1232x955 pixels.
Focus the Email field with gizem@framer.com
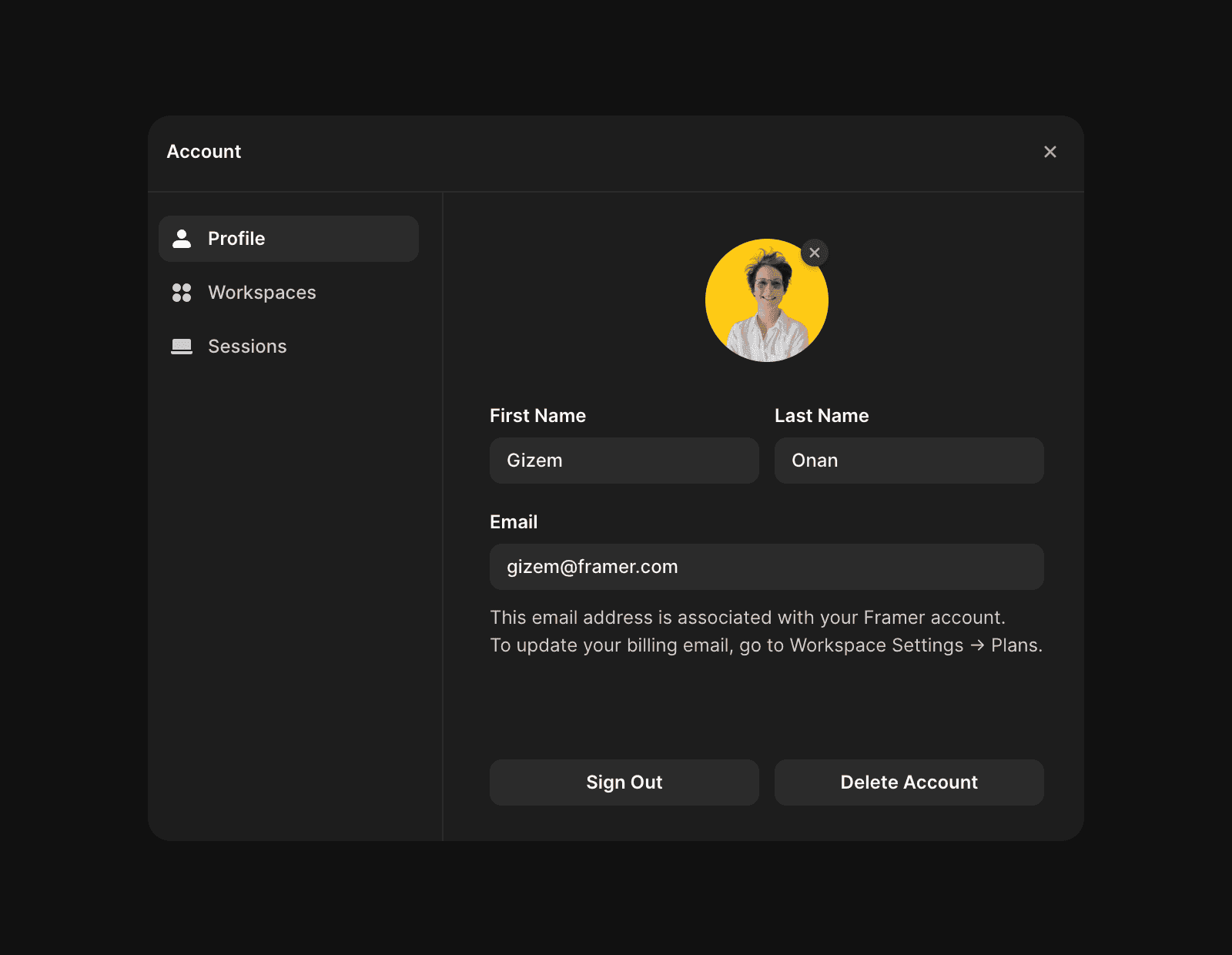767,567
